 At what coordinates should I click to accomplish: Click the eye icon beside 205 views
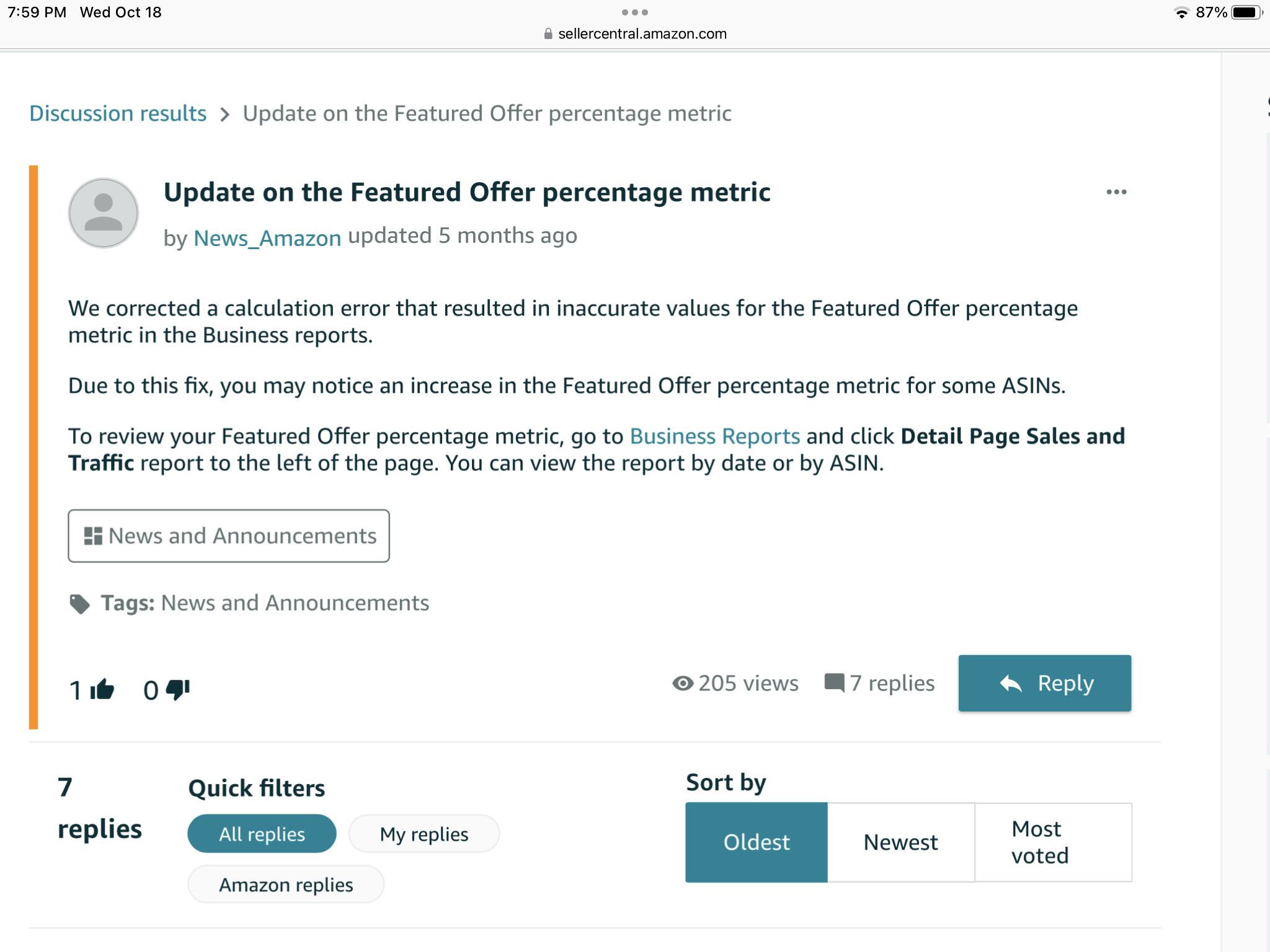pos(683,683)
